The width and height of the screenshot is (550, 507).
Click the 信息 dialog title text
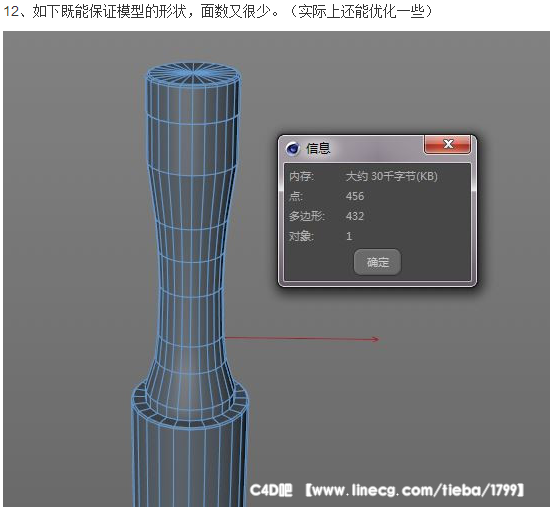click(x=318, y=148)
